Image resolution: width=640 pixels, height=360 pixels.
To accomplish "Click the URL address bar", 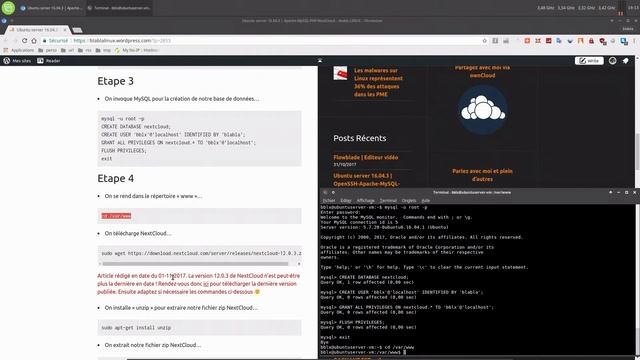I will (261, 41).
